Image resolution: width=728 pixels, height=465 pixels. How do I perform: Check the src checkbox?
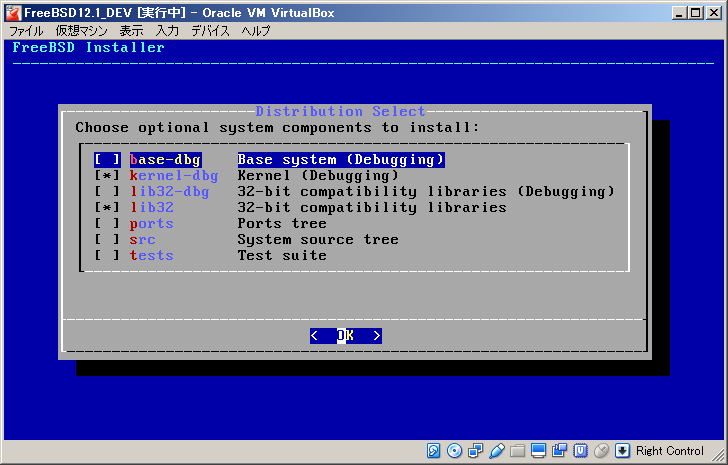(x=107, y=239)
